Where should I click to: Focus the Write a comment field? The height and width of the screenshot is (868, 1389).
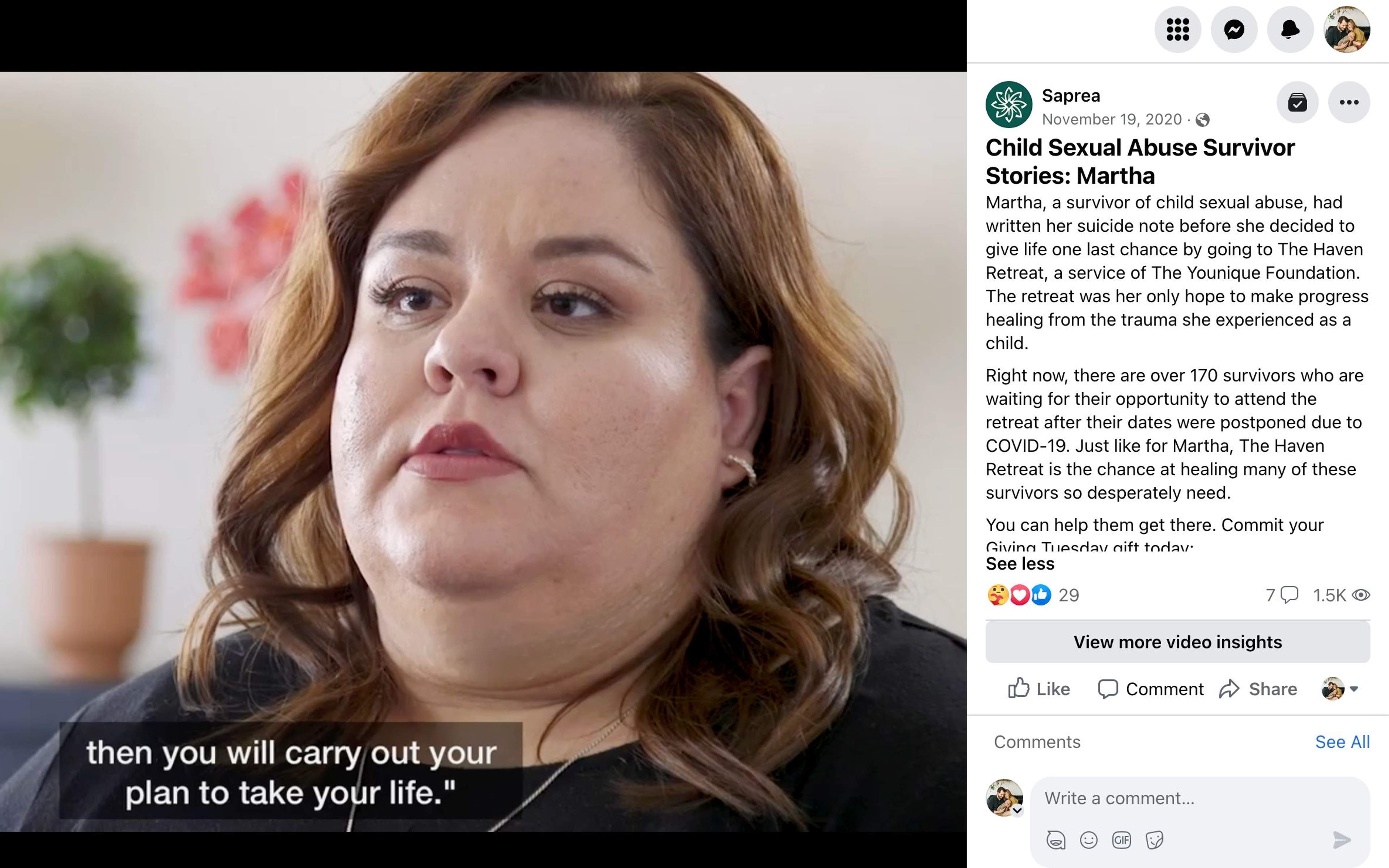(x=1199, y=798)
